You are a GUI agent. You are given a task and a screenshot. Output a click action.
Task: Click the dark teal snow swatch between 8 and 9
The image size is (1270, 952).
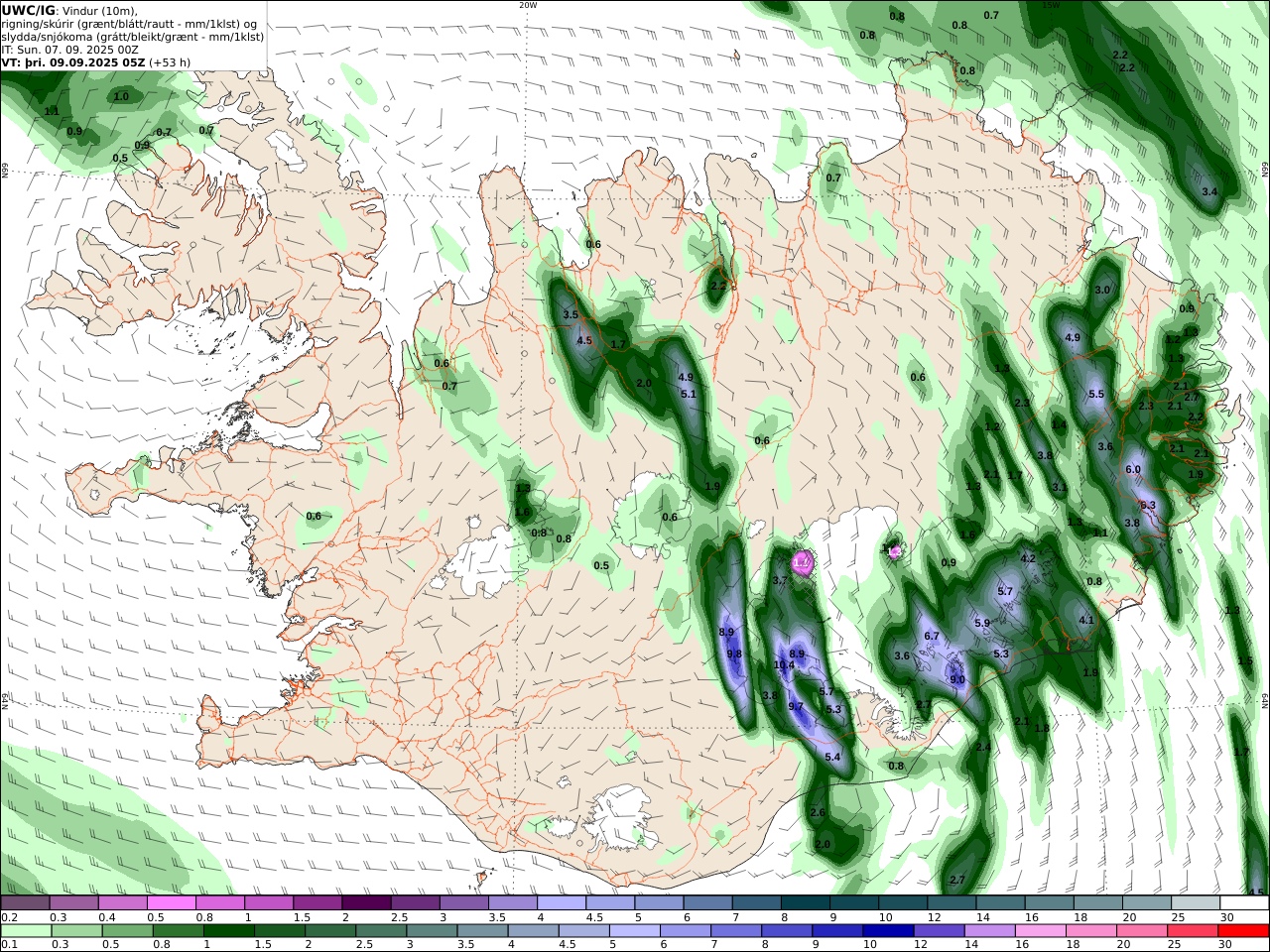[805, 903]
